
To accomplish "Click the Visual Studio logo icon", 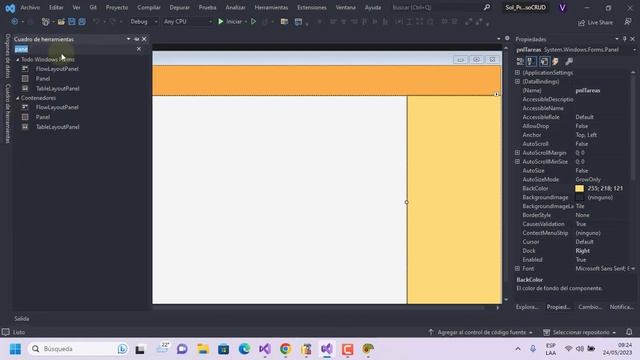I will 10,8.
